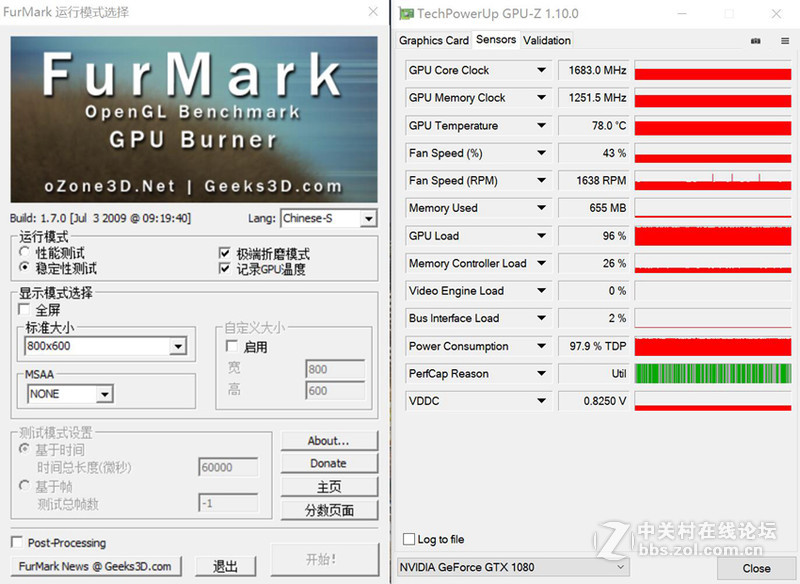Enable the Post-Processing checkbox
800x584 pixels.
(x=17, y=542)
